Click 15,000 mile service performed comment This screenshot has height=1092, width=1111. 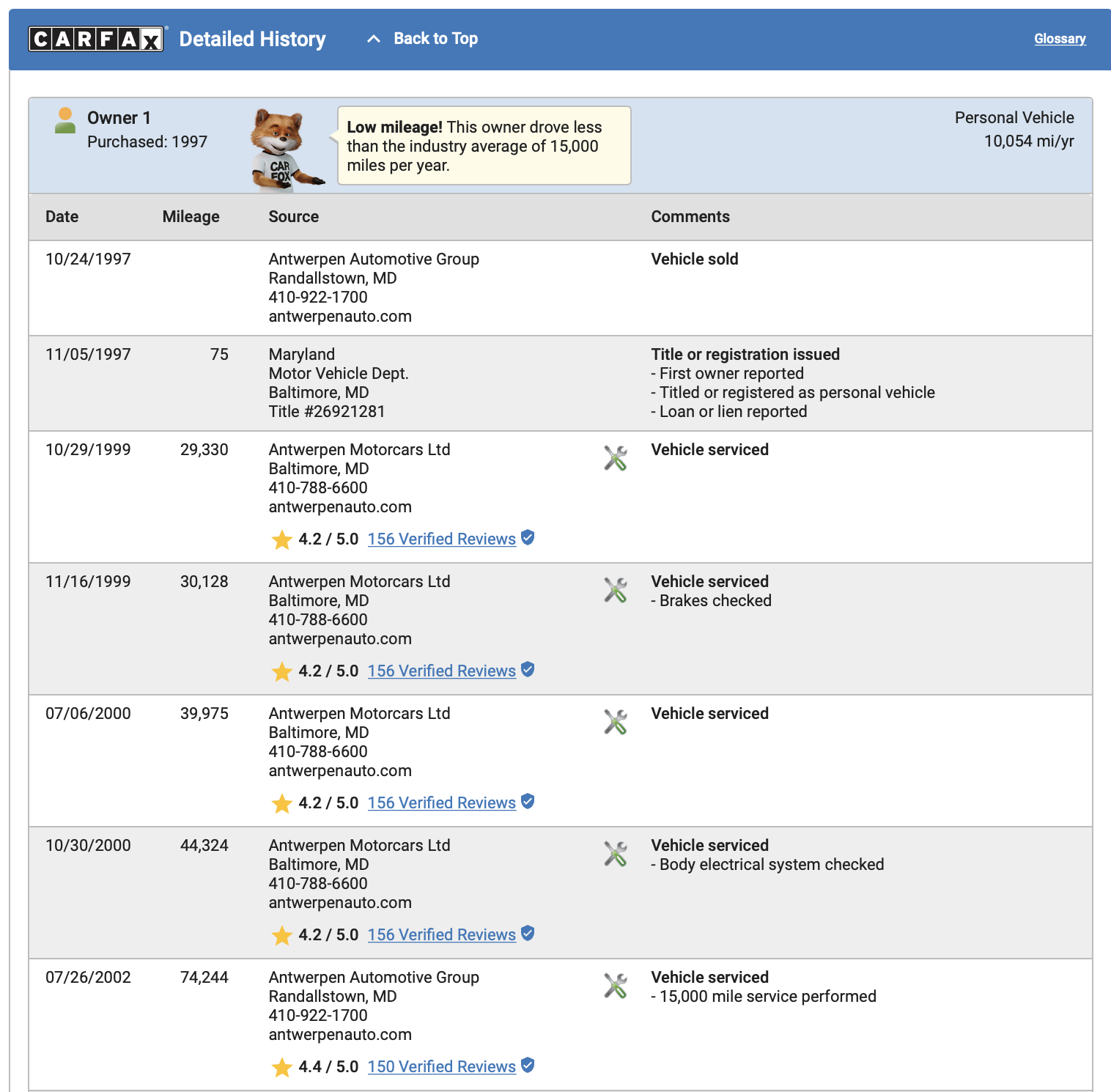tap(764, 997)
